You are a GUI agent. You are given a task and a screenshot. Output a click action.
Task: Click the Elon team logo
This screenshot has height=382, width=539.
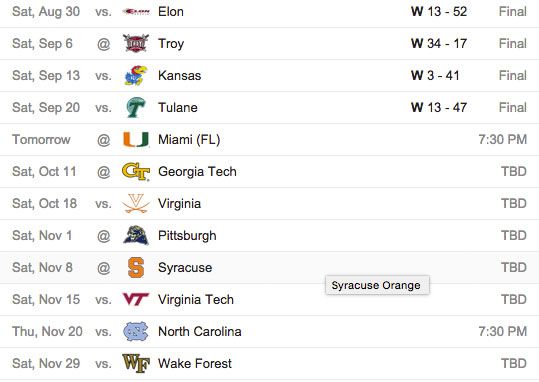pyautogui.click(x=136, y=12)
